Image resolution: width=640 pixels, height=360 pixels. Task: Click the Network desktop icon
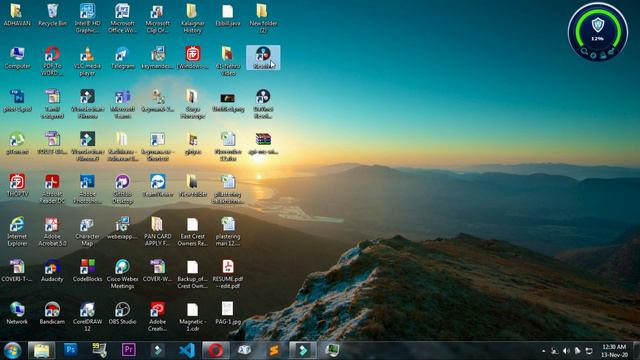[x=17, y=313]
